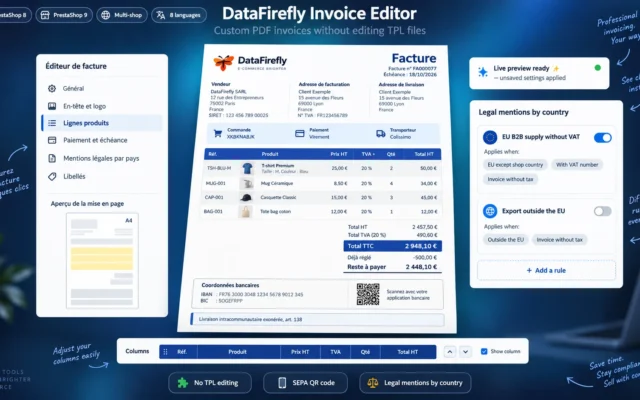Viewport: 640px width, 400px height.
Task: Click the No TPL editing badge
Action: (x=210, y=383)
